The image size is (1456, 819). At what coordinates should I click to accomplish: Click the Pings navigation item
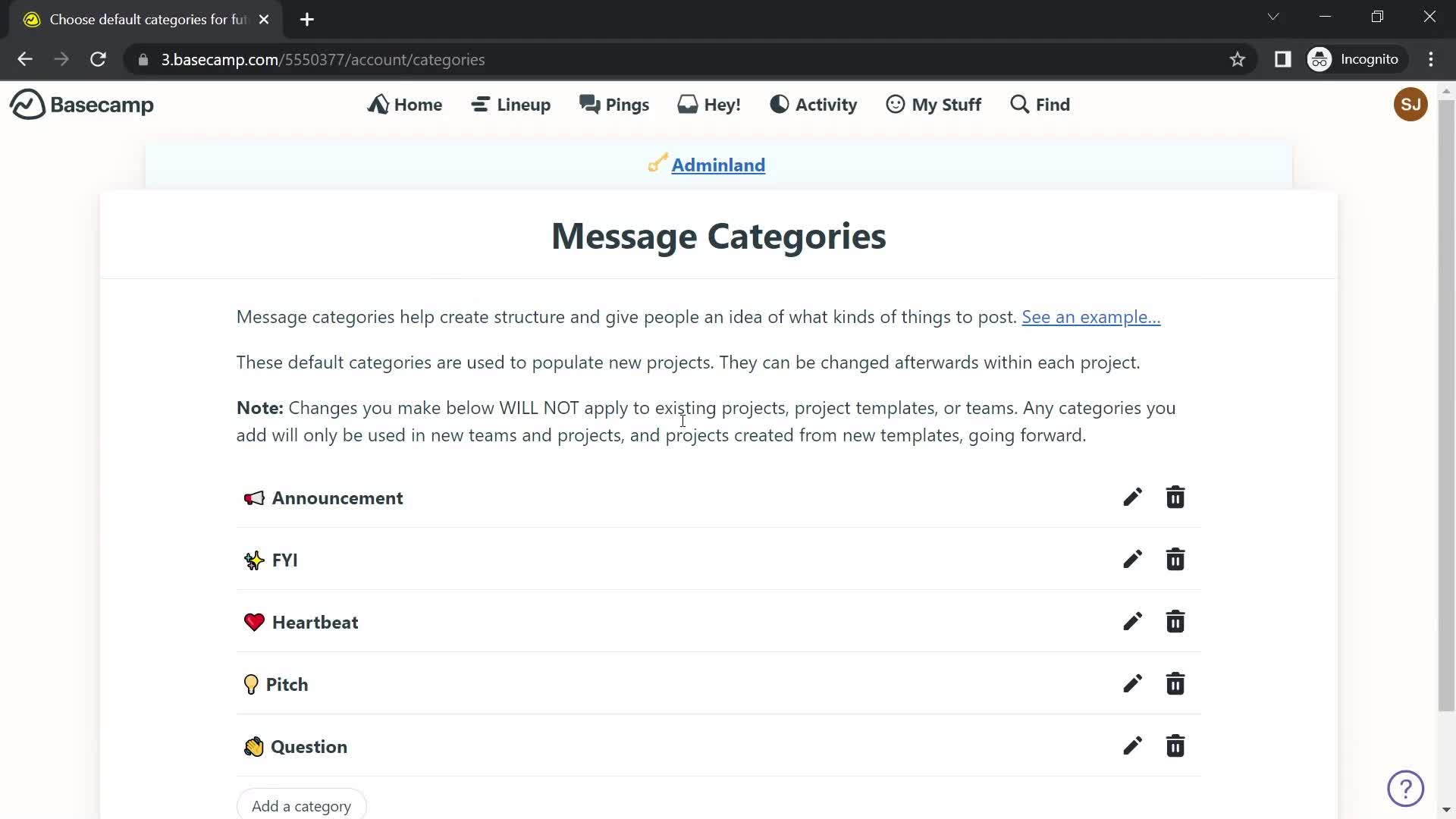(x=614, y=104)
